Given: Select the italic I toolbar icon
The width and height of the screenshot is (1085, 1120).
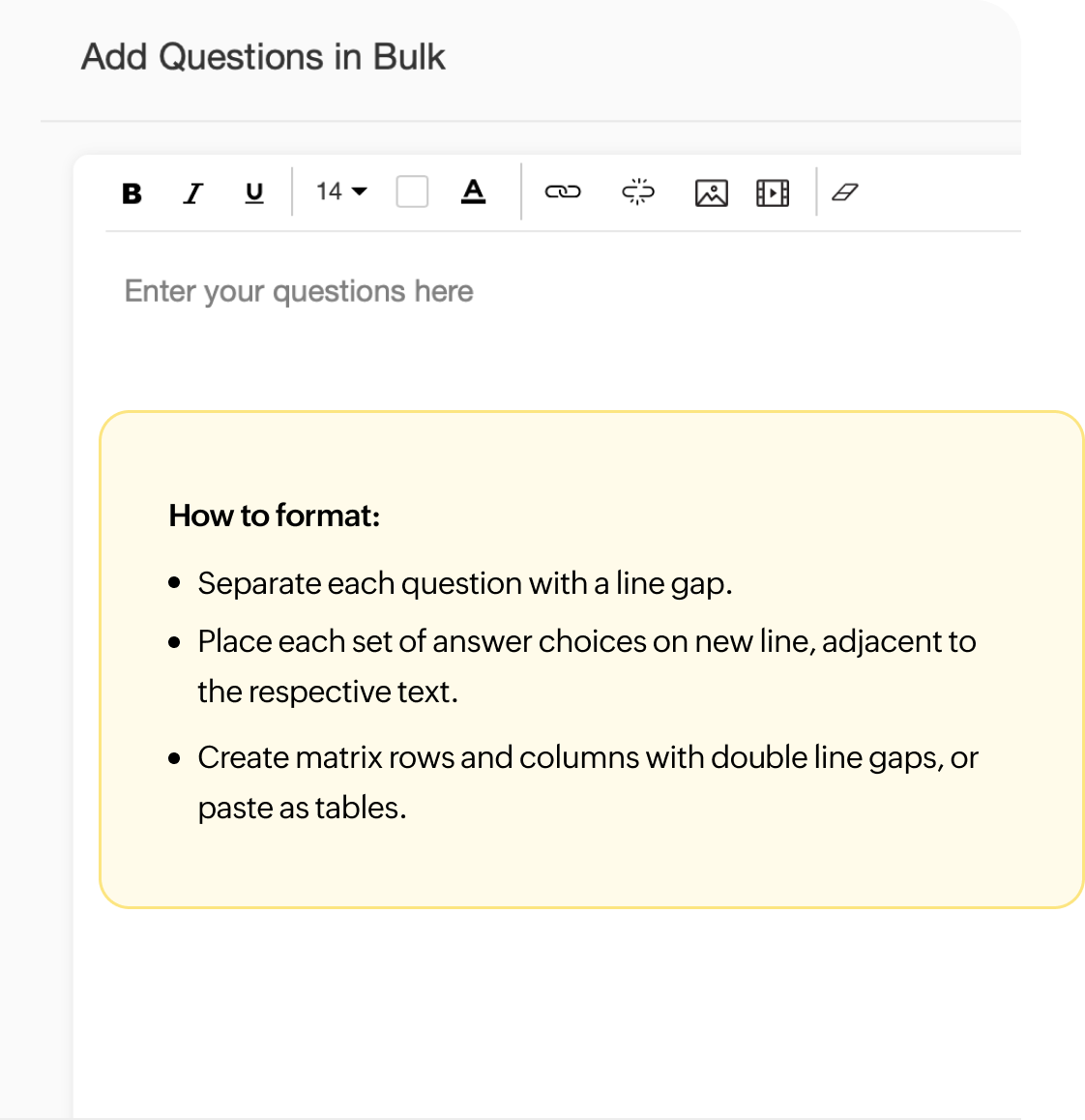Looking at the screenshot, I should (192, 192).
